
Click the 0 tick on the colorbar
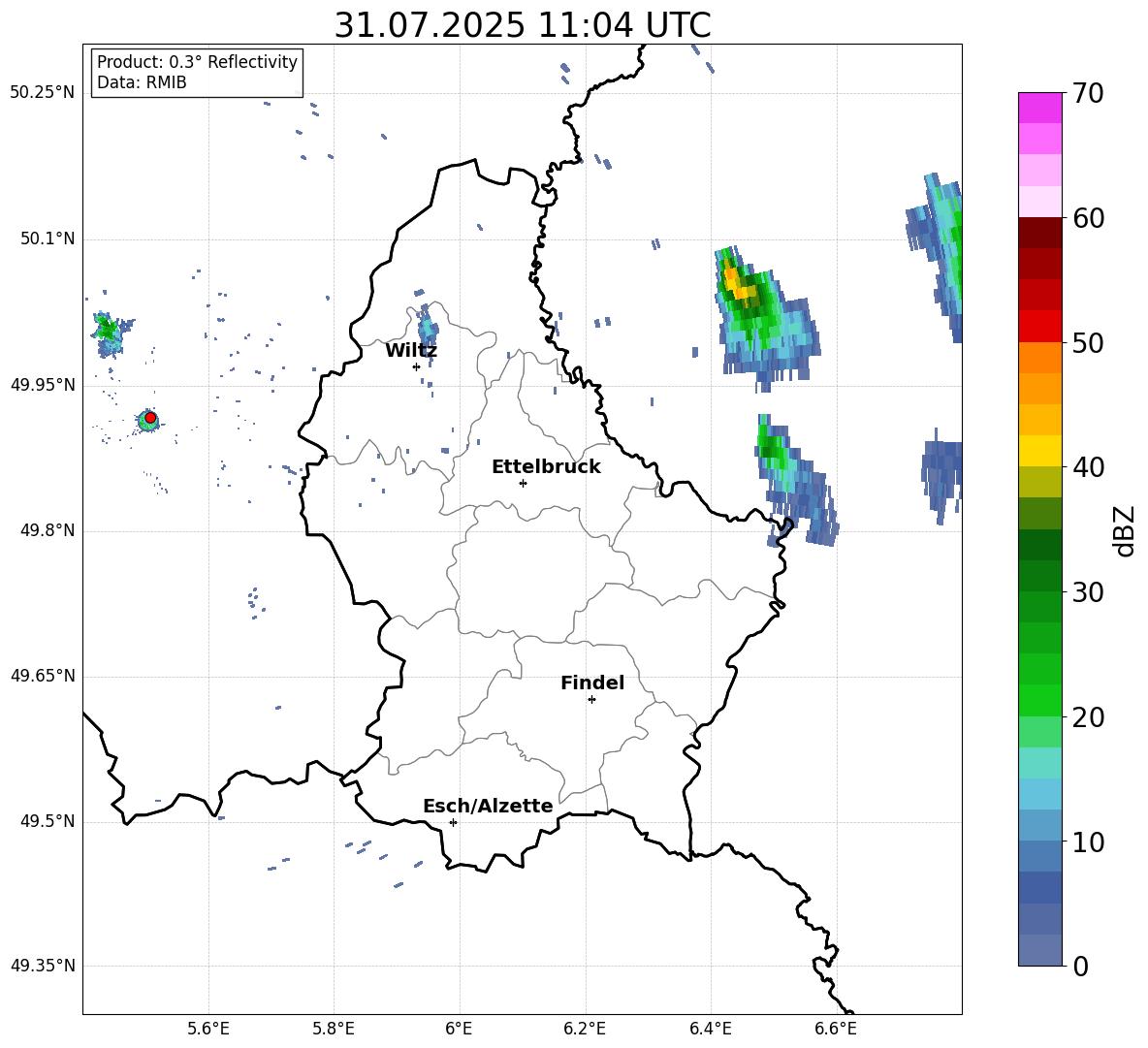pyautogui.click(x=1080, y=967)
